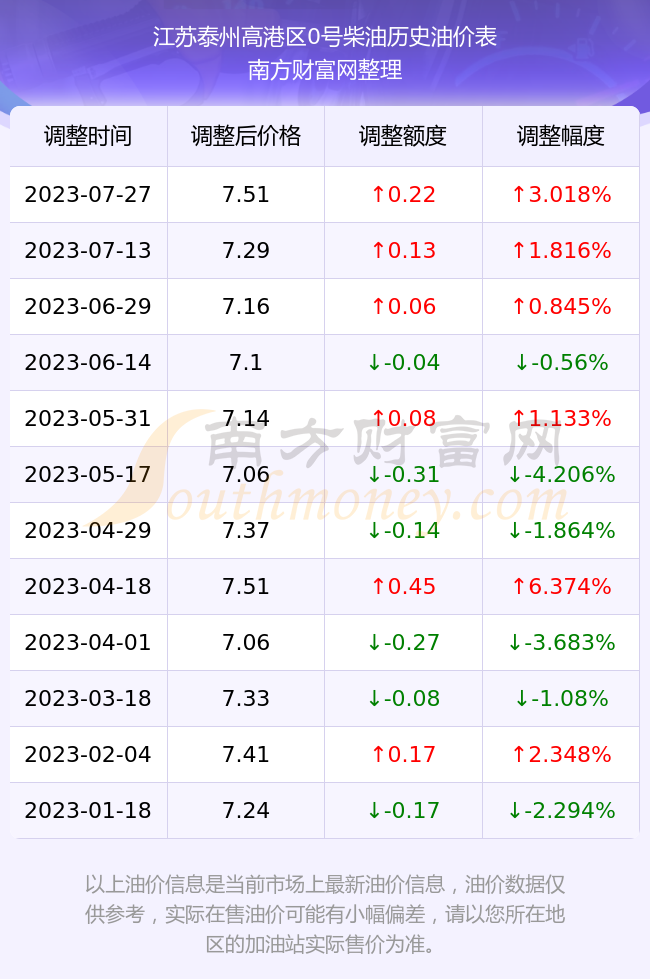
Task: Click the 2.348% increase percentage cell
Action: point(561,754)
